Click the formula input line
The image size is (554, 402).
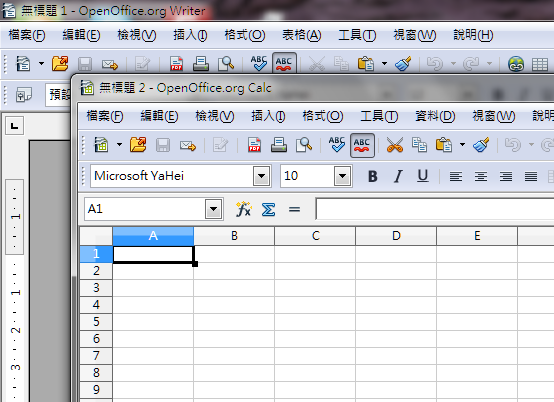click(435, 209)
